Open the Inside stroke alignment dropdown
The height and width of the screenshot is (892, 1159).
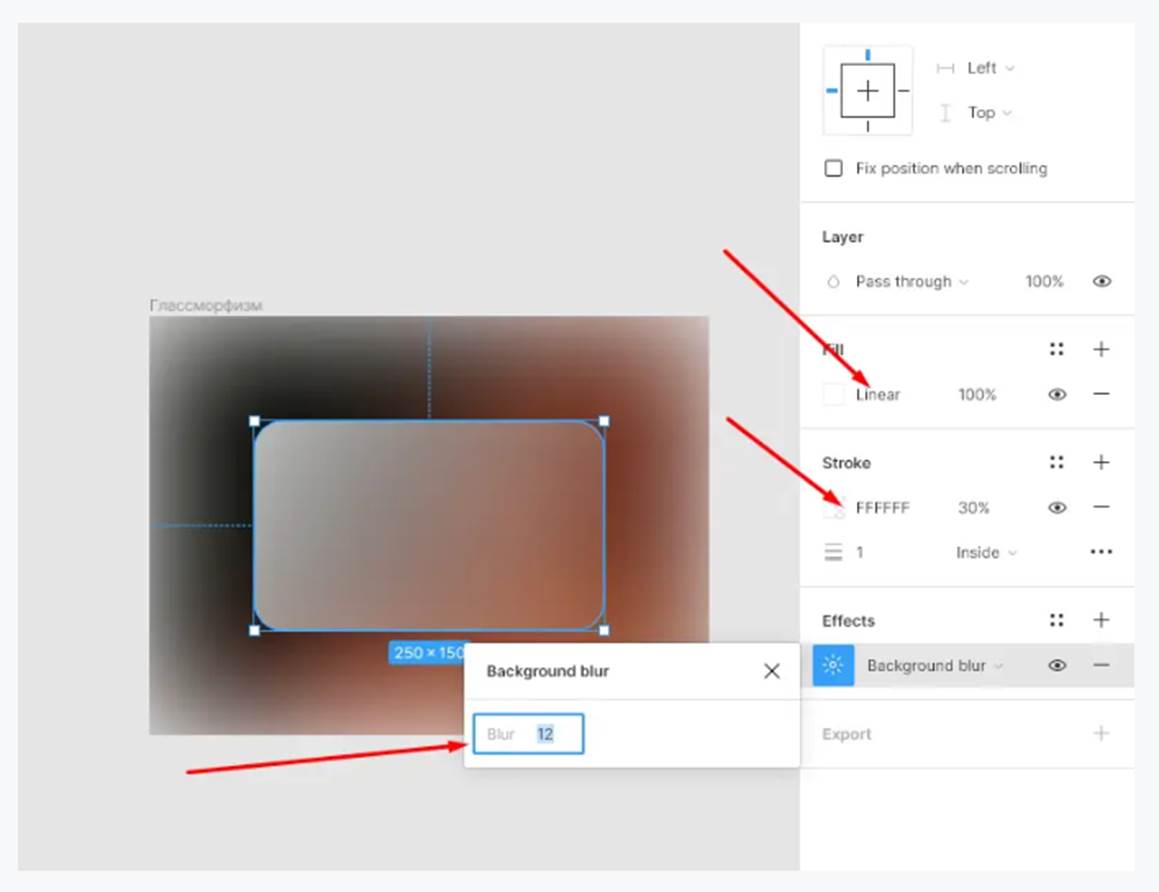tap(985, 552)
